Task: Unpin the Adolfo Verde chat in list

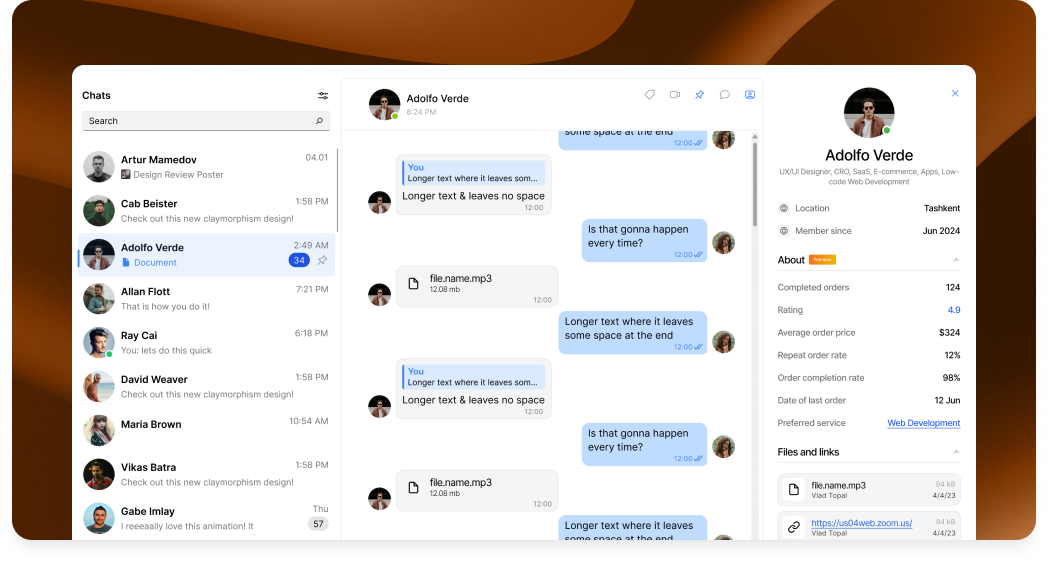Action: pos(322,260)
